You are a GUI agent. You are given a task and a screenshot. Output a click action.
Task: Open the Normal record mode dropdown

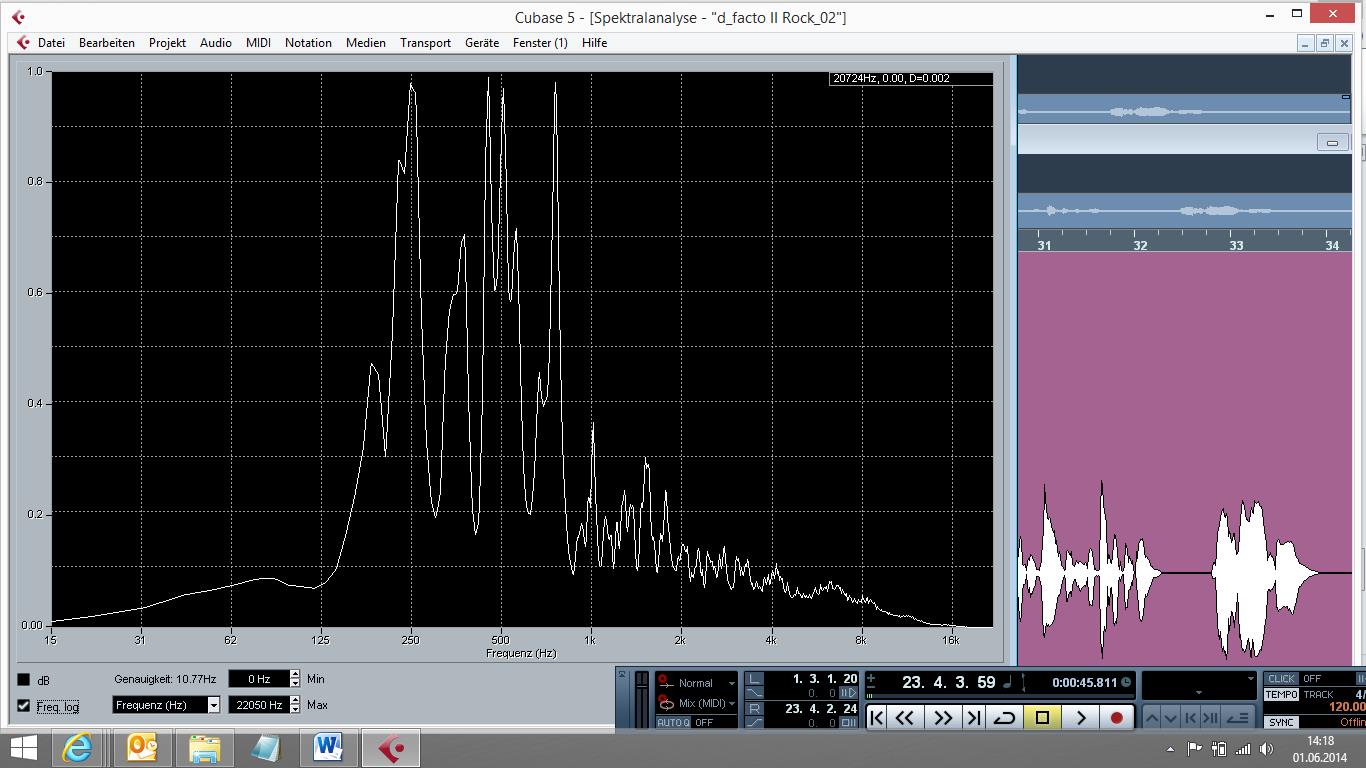point(732,683)
